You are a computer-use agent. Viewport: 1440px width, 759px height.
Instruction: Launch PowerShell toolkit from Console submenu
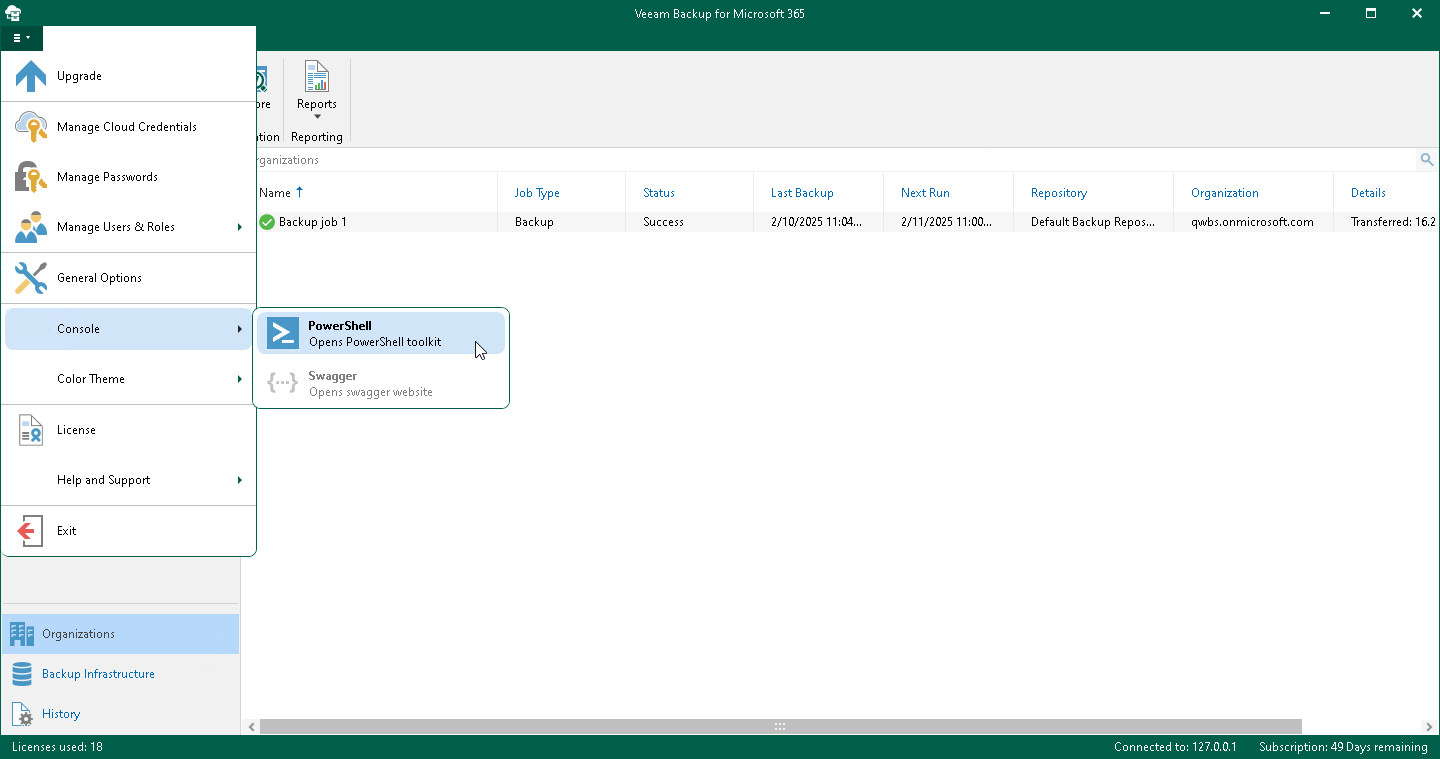click(x=381, y=333)
